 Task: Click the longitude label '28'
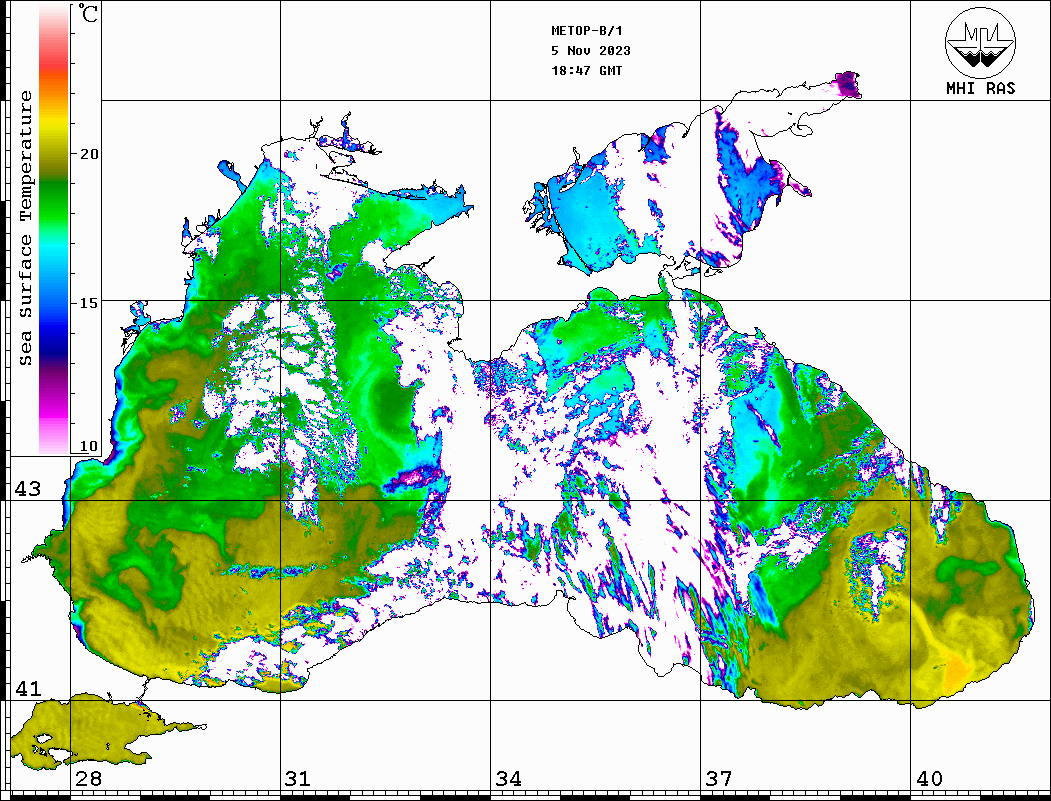pos(88,778)
